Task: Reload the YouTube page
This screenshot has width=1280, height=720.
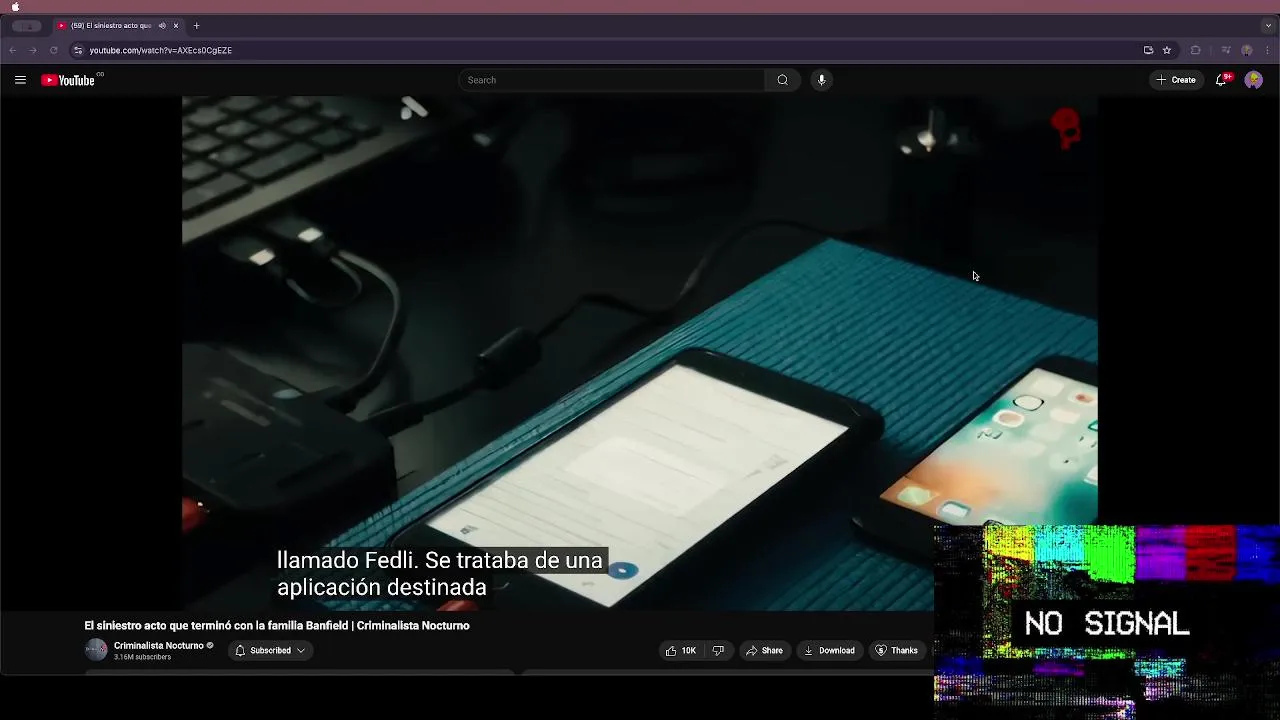Action: (x=54, y=50)
